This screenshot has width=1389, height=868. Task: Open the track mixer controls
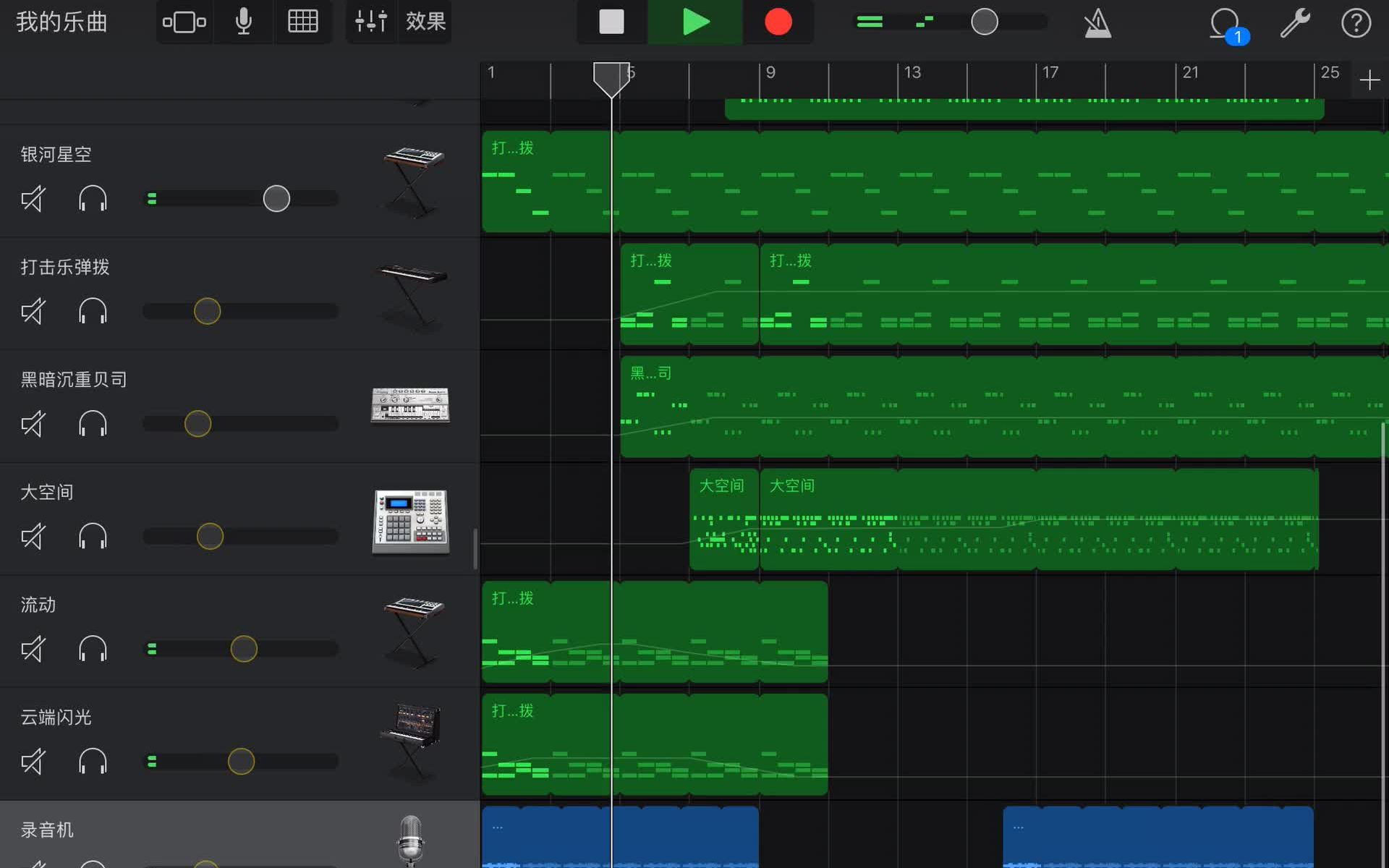click(371, 22)
